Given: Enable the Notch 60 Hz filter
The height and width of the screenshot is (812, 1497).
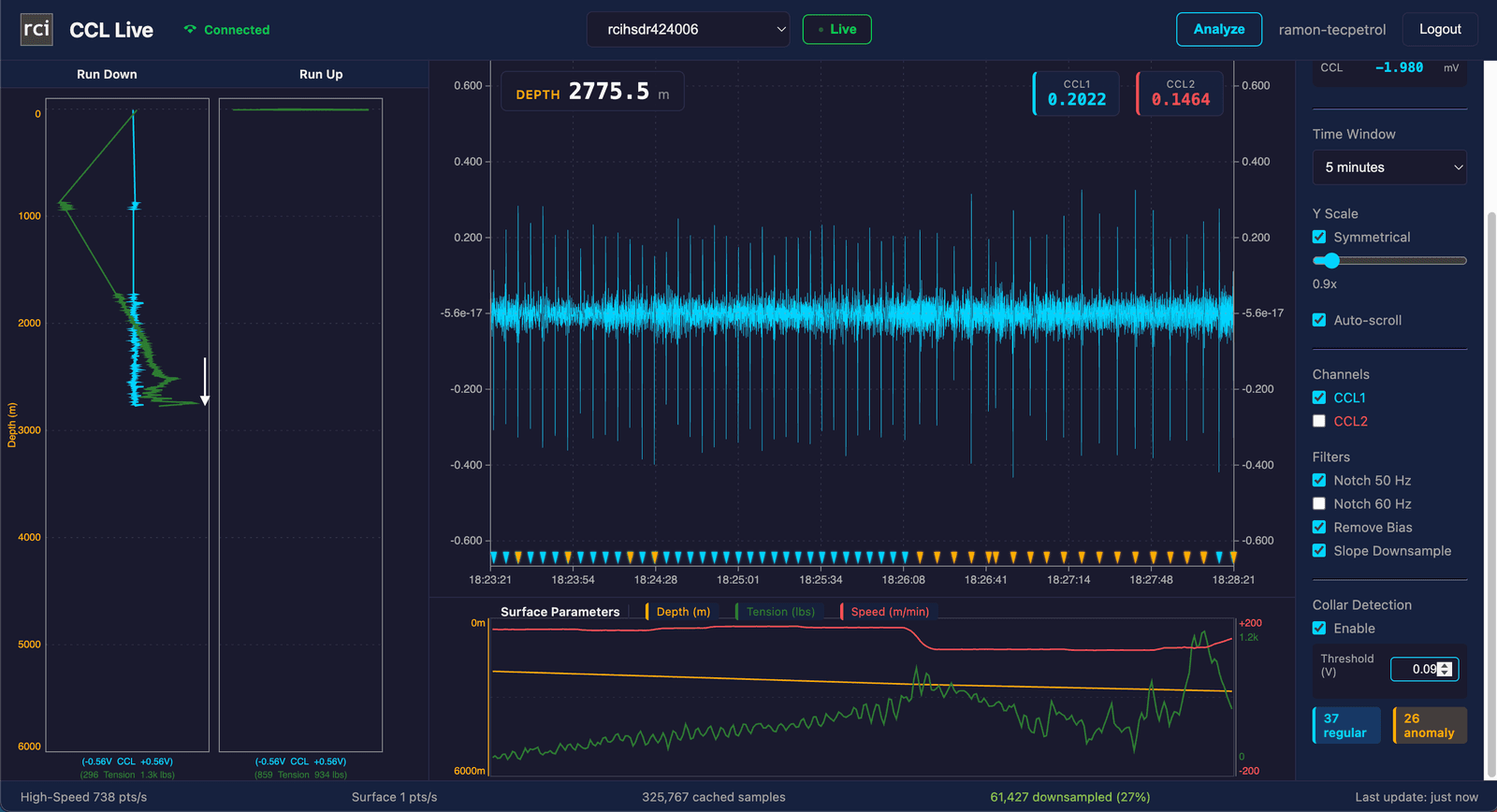Looking at the screenshot, I should tap(1319, 503).
